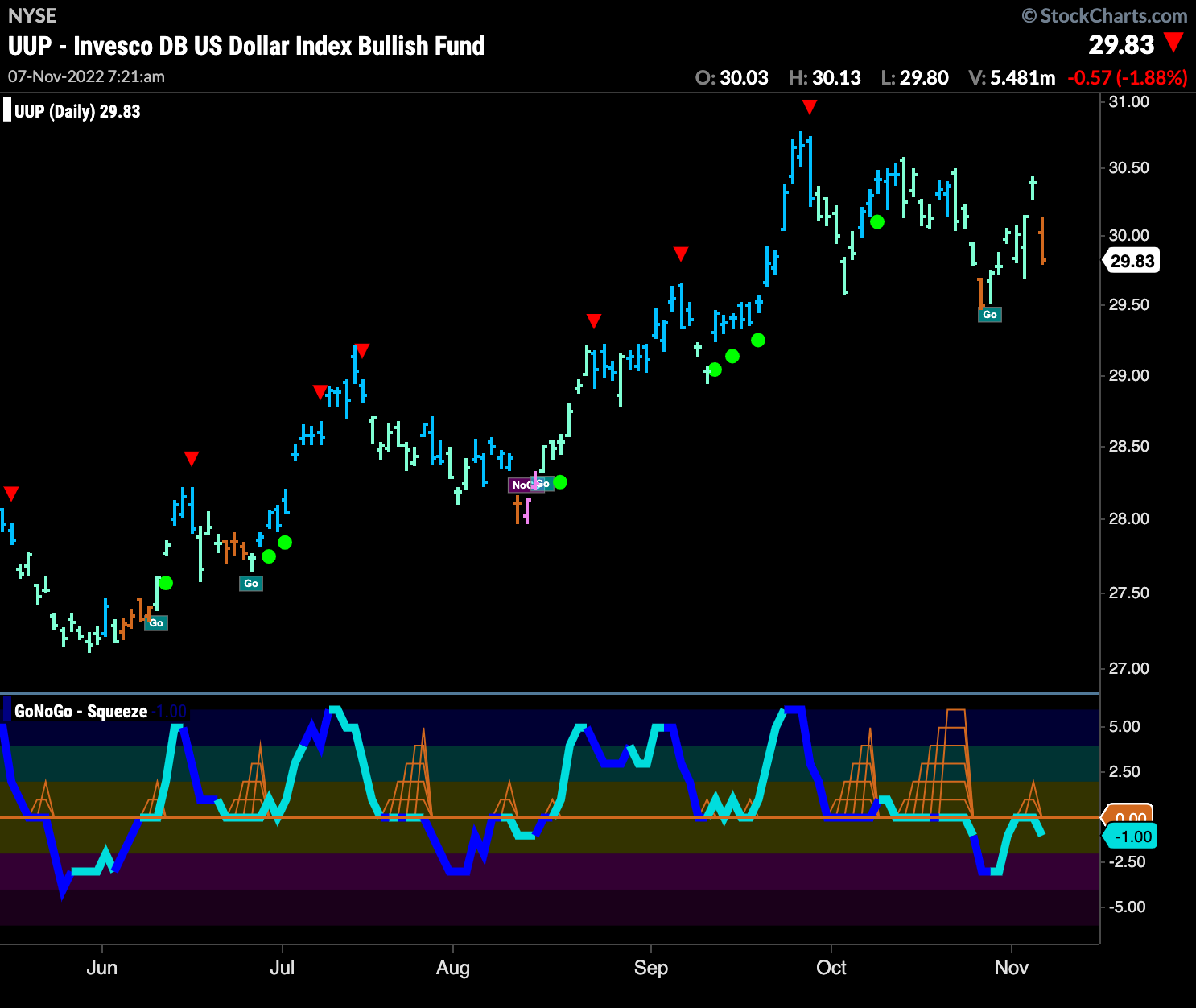
Task: Click the GoNoGo - Squeeze indicator label
Action: (x=81, y=711)
